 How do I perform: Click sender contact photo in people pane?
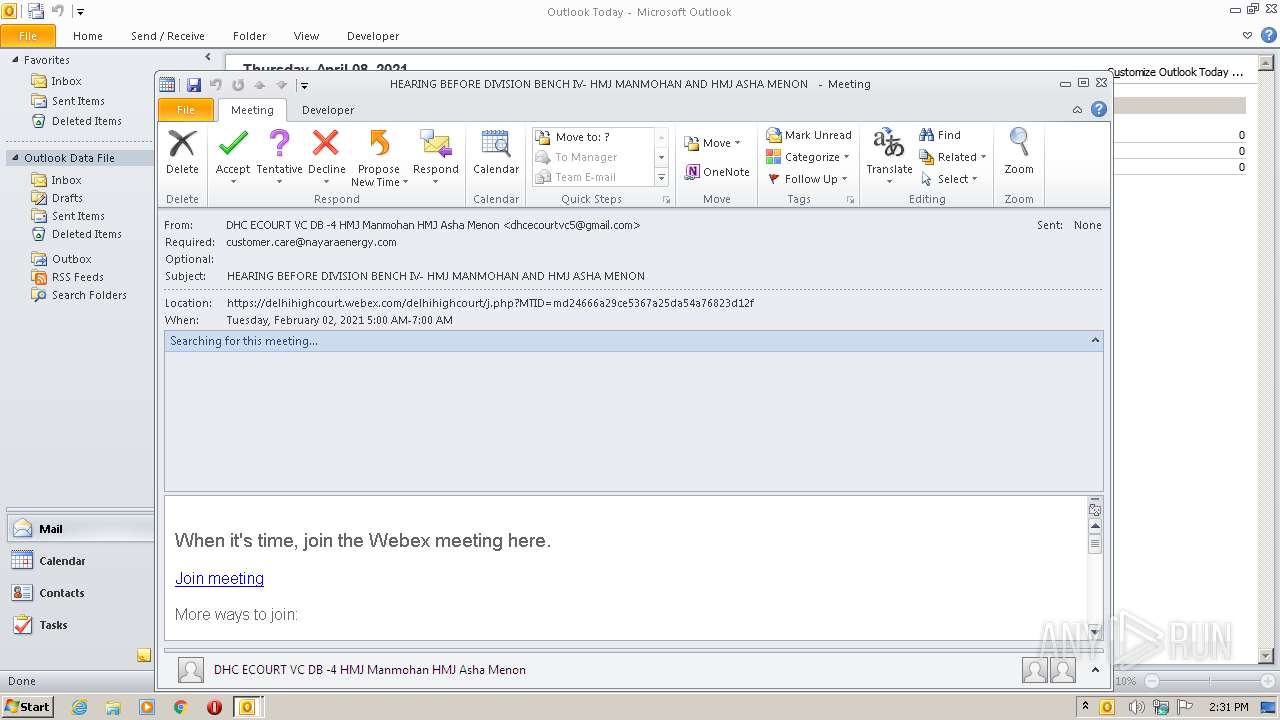click(x=190, y=670)
